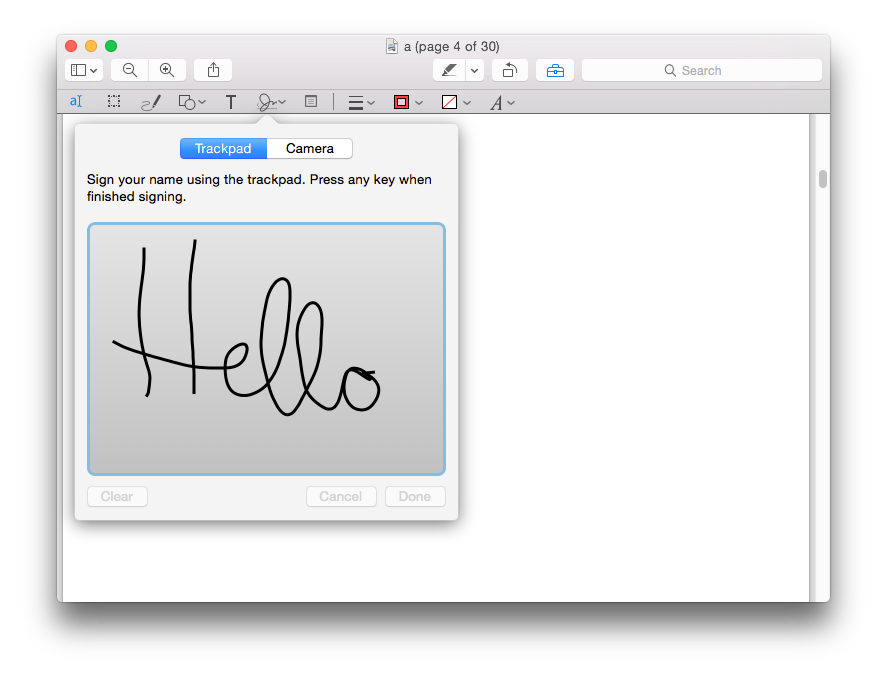Switch to the Trackpad tab
The width and height of the screenshot is (887, 681).
tap(223, 148)
